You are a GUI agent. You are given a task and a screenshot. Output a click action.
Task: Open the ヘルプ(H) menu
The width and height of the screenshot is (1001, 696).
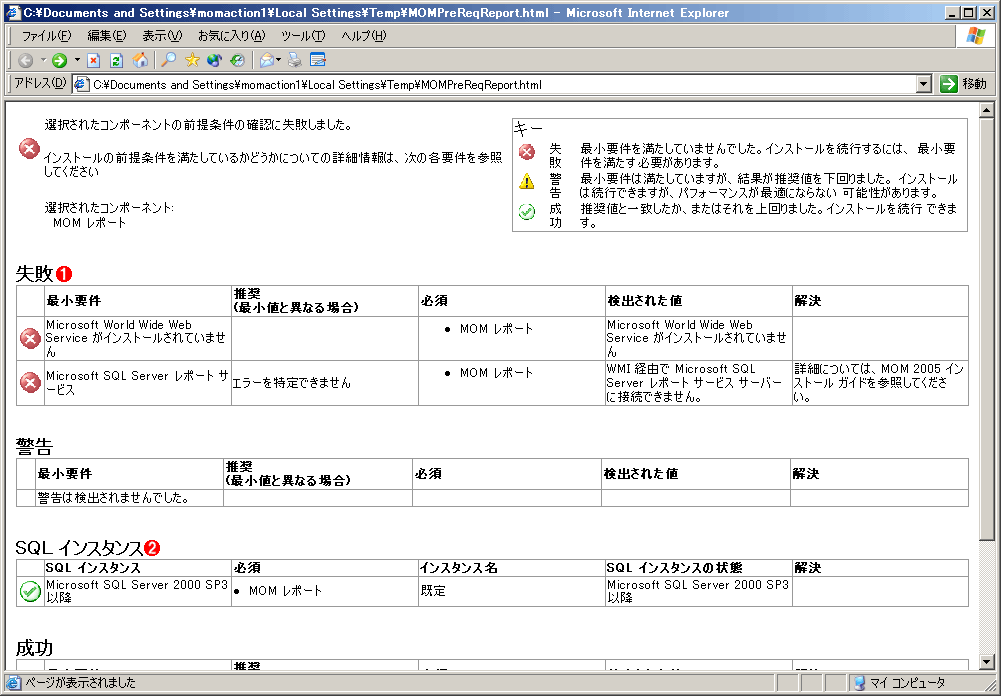tap(363, 36)
